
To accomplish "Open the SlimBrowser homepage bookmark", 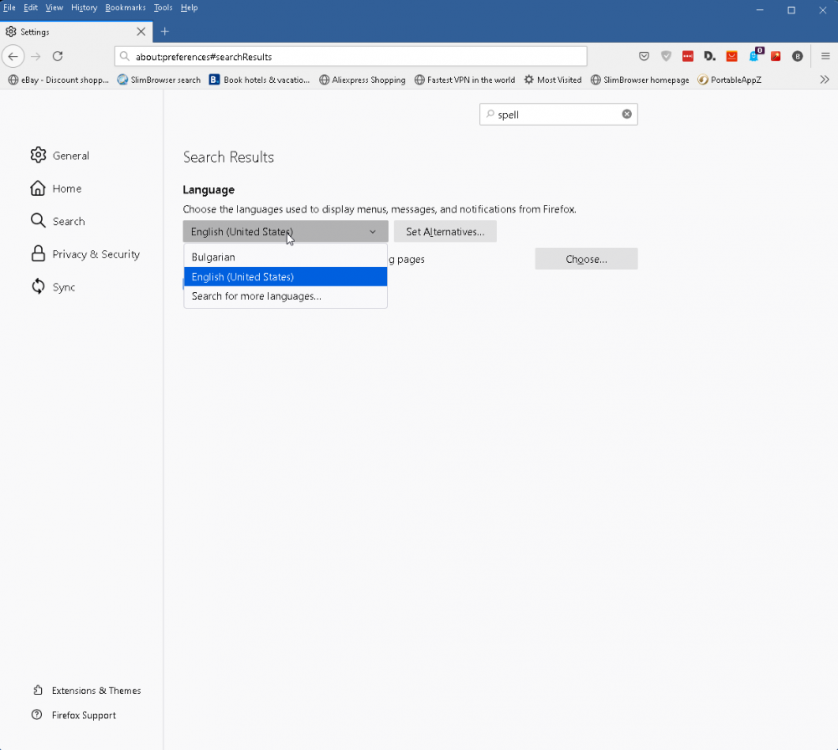I will pyautogui.click(x=640, y=80).
